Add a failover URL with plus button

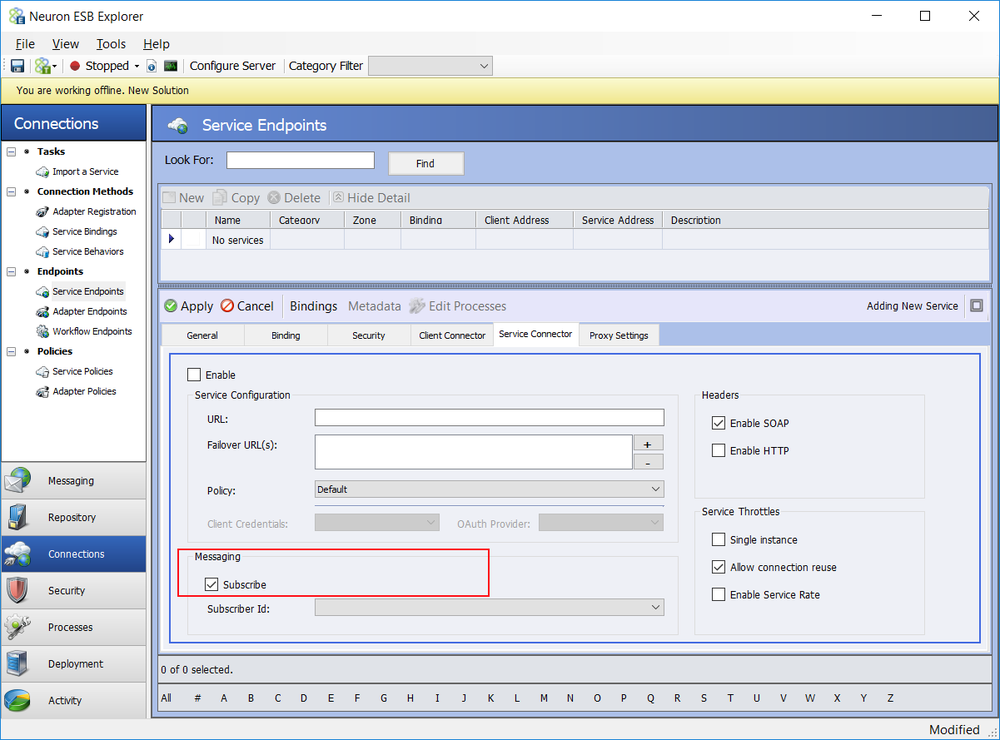pos(648,444)
